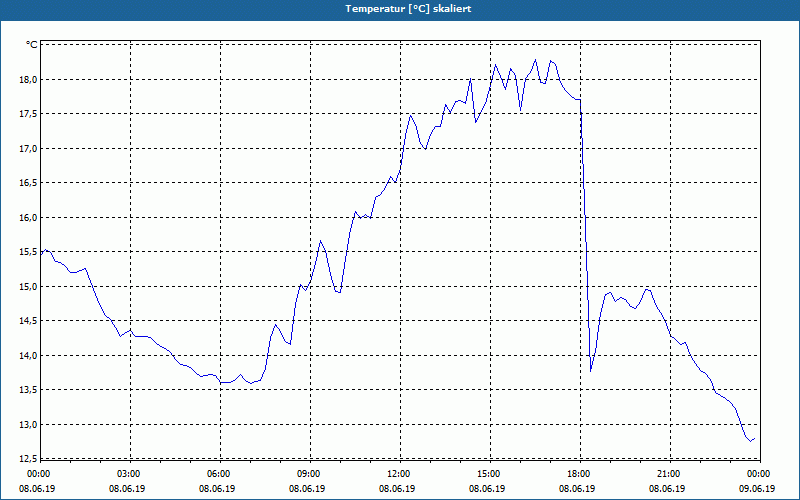Select the 18,0 y-axis value
The height and width of the screenshot is (500, 800).
pyautogui.click(x=29, y=79)
